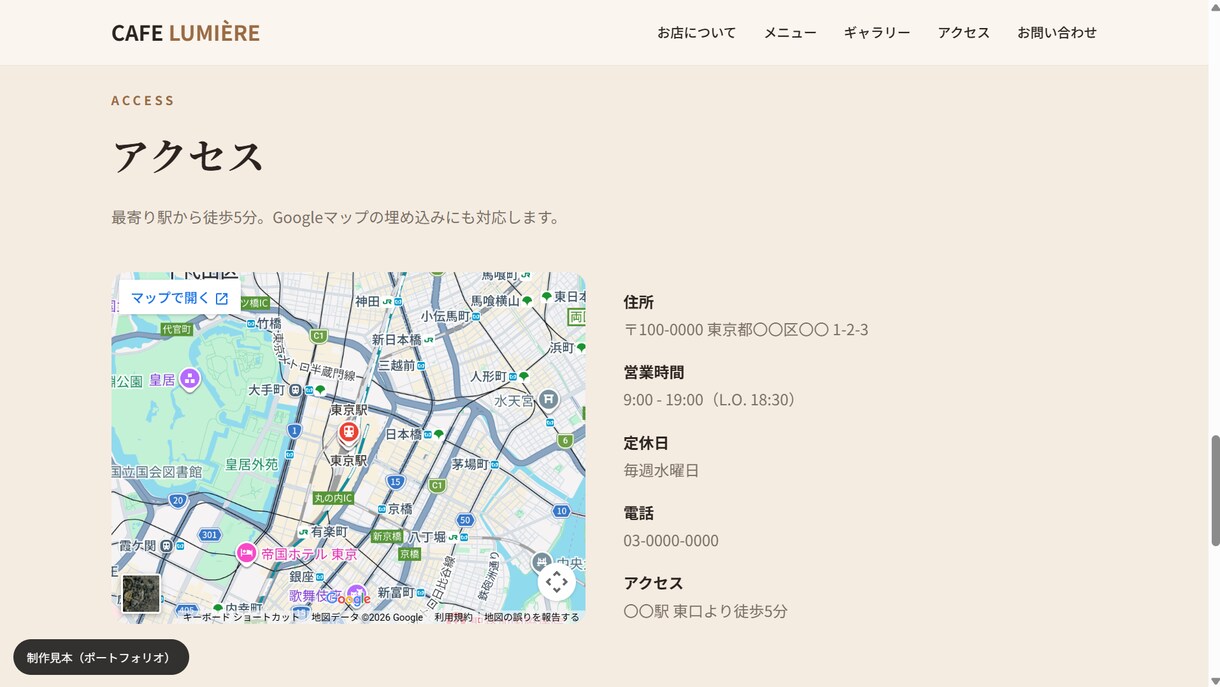Viewport: 1220px width, 687px height.
Task: Click the 丸の内IC green road sign
Action: [x=333, y=498]
